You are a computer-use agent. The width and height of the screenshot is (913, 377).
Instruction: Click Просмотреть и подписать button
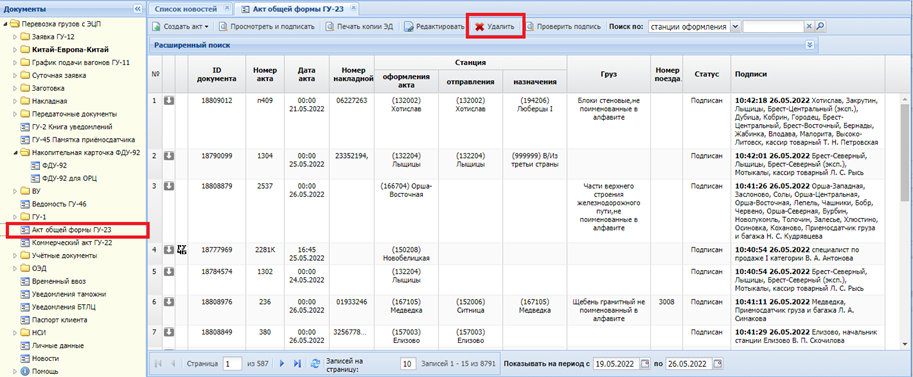click(266, 27)
